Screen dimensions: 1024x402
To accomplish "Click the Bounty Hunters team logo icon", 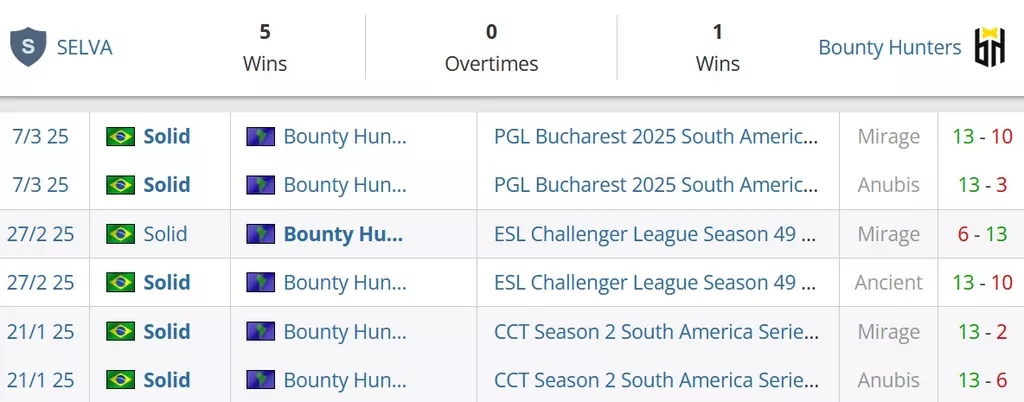I will coord(989,47).
